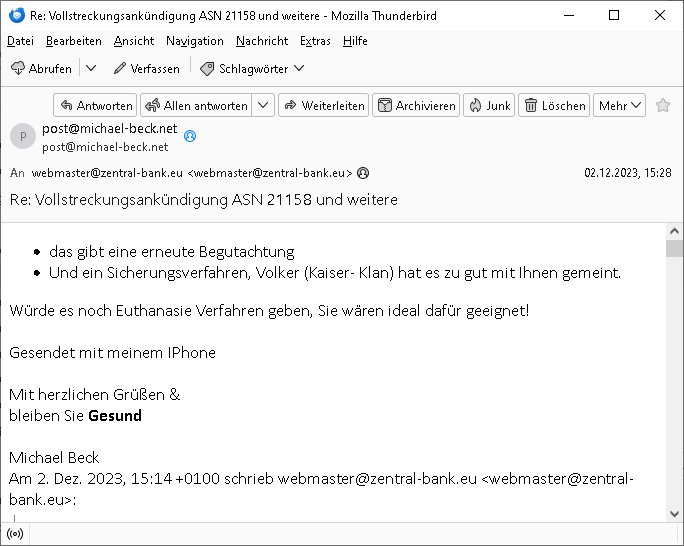
Task: Click recipient's contact icon beside webmaster address
Action: (363, 173)
